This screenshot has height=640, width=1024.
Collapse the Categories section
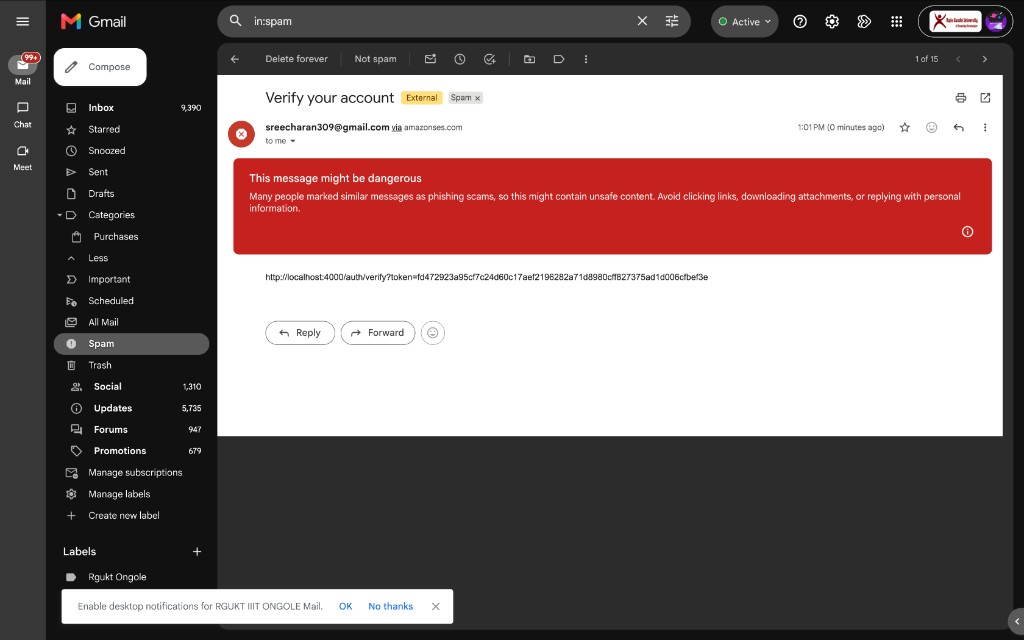[x=59, y=215]
